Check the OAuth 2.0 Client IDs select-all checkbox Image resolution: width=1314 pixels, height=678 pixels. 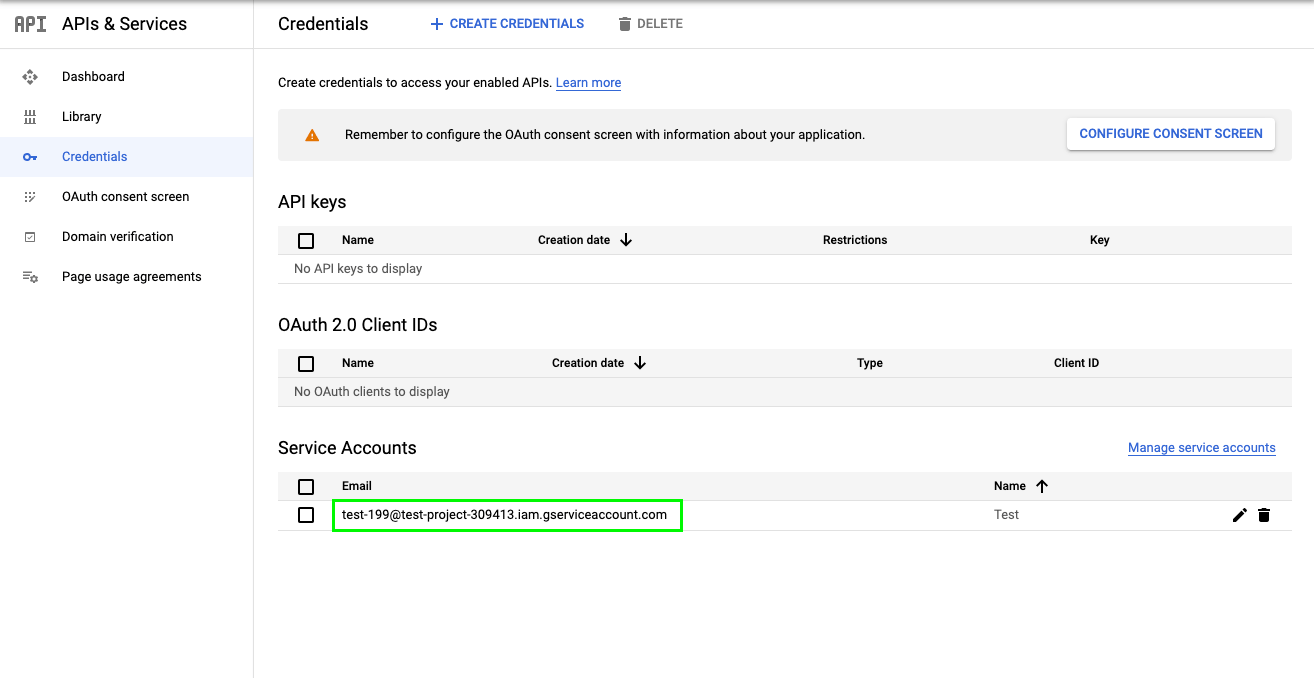tap(306, 364)
